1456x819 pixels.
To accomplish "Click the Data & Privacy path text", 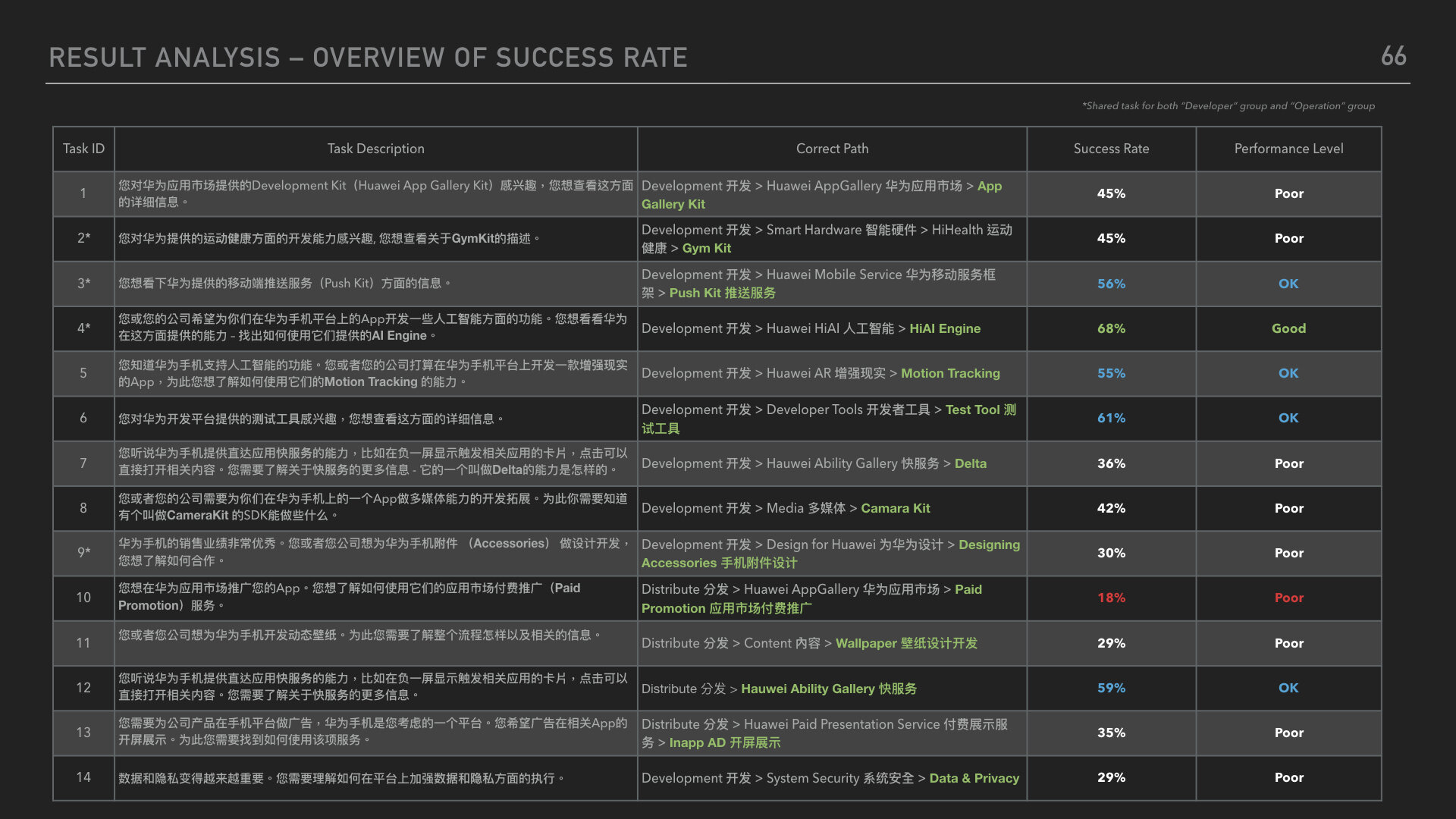I will pos(974,778).
